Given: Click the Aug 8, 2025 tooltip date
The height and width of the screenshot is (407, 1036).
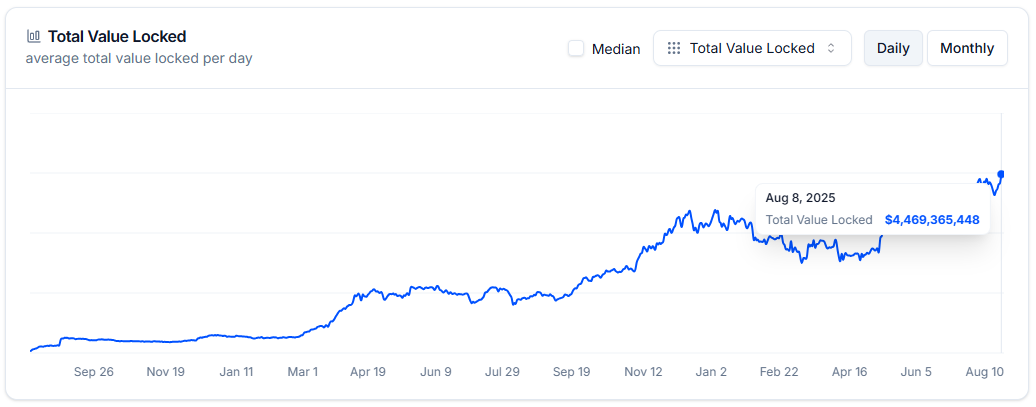Looking at the screenshot, I should (x=800, y=197).
